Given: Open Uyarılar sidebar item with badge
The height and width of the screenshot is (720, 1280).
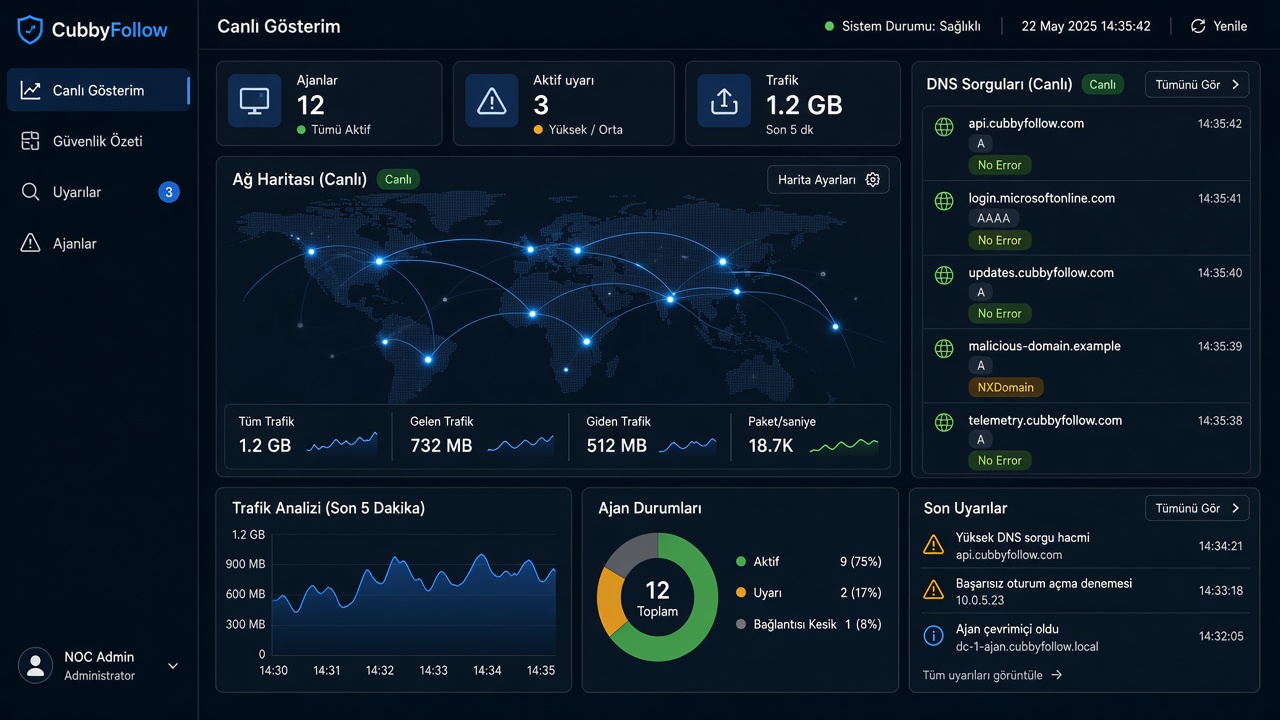Looking at the screenshot, I should click(x=98, y=192).
